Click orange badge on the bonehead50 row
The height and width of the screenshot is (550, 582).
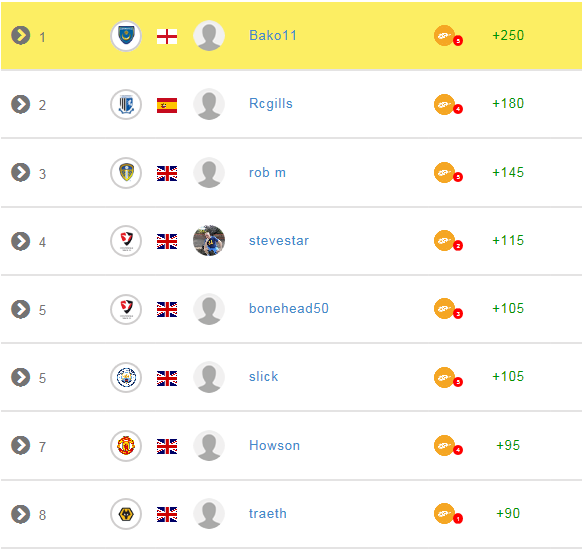click(x=448, y=309)
